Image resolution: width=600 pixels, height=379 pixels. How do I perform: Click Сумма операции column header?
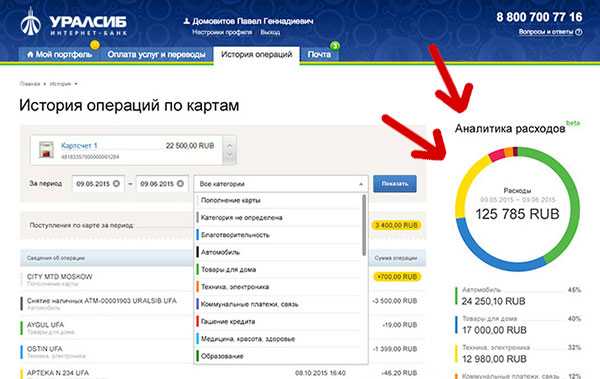396,258
